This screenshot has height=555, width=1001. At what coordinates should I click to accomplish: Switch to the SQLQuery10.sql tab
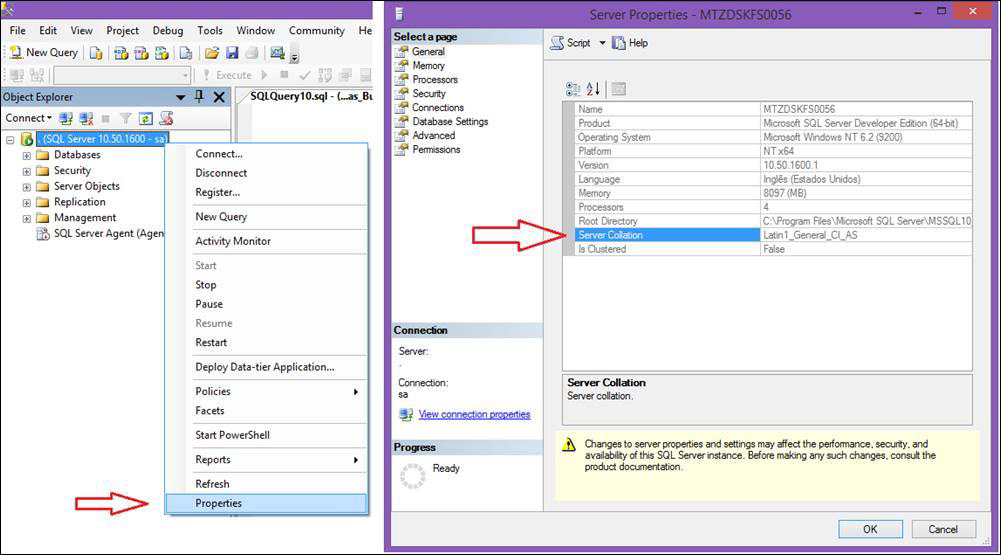click(x=310, y=96)
